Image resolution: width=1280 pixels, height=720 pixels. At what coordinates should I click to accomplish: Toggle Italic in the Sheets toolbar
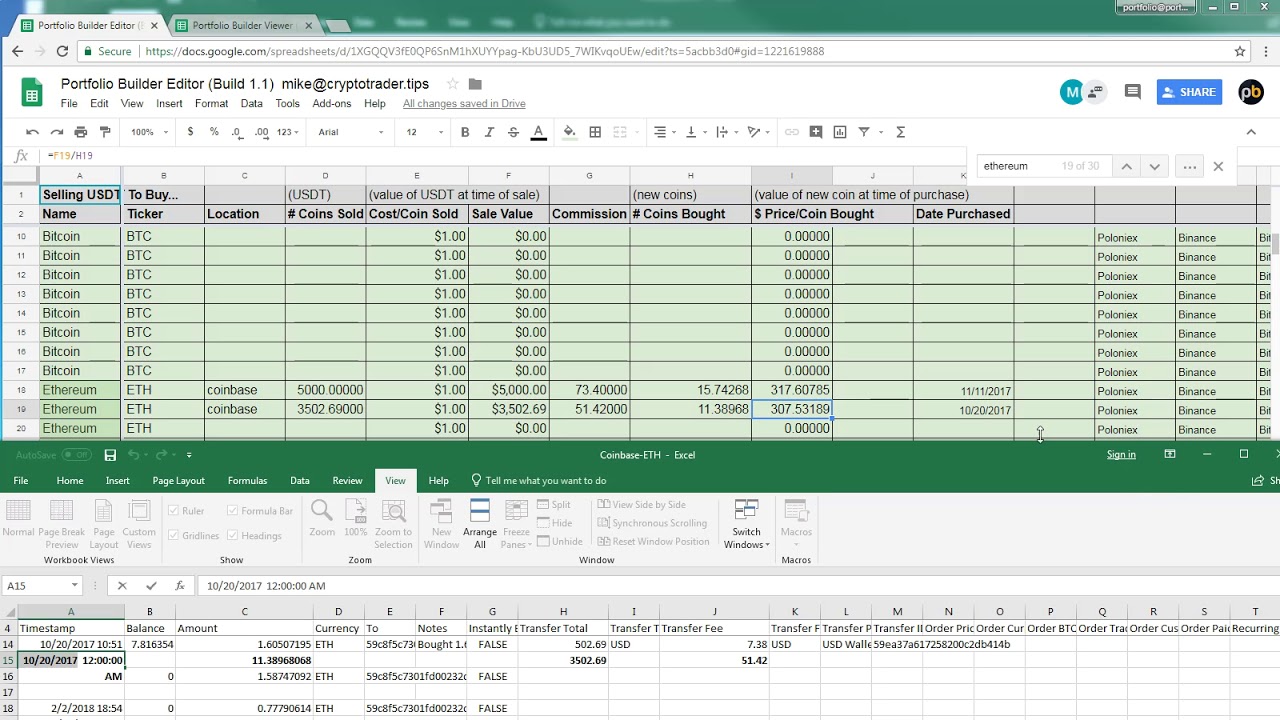click(489, 132)
